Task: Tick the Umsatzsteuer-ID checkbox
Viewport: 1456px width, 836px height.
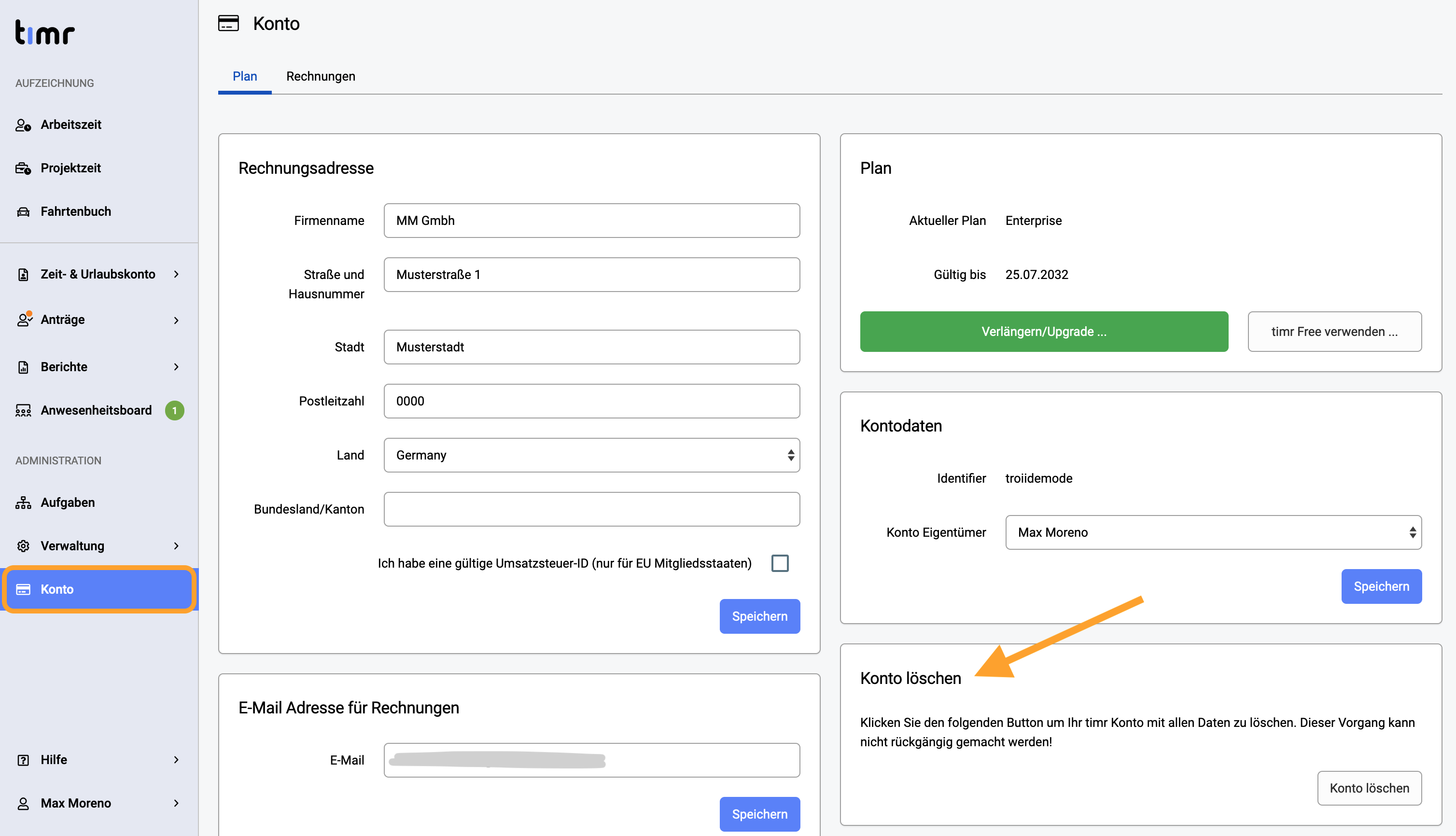Action: pos(780,563)
